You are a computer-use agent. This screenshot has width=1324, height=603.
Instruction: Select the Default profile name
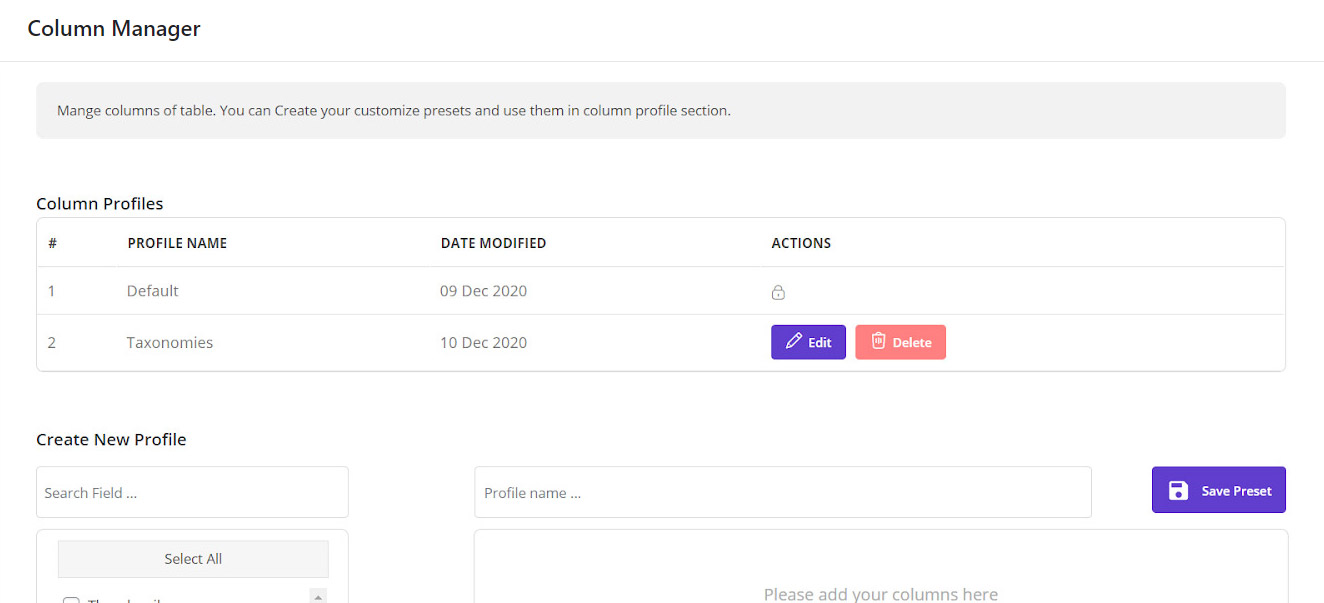point(152,291)
